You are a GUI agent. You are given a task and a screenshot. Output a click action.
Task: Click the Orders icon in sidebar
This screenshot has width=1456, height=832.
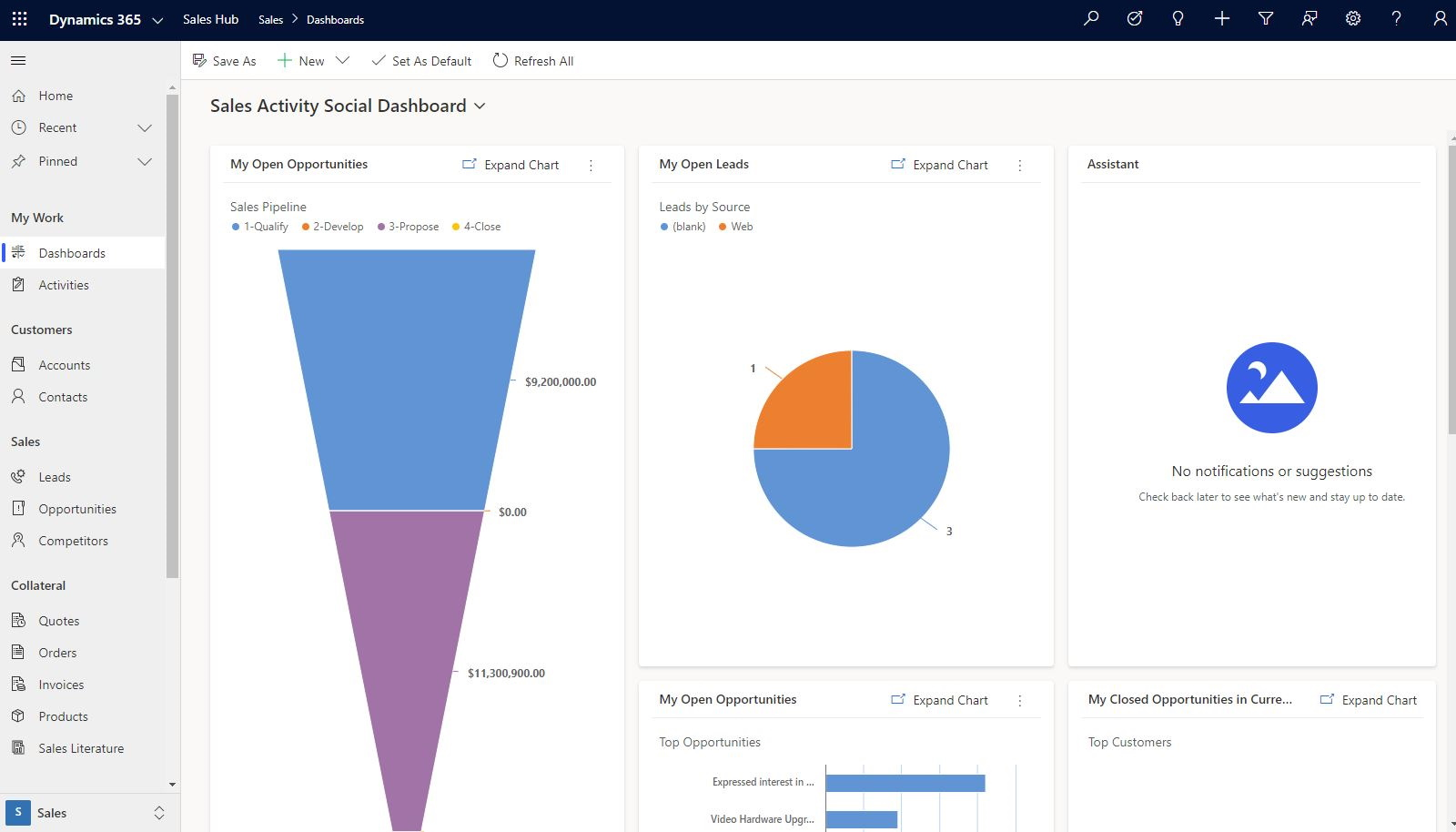tap(18, 652)
